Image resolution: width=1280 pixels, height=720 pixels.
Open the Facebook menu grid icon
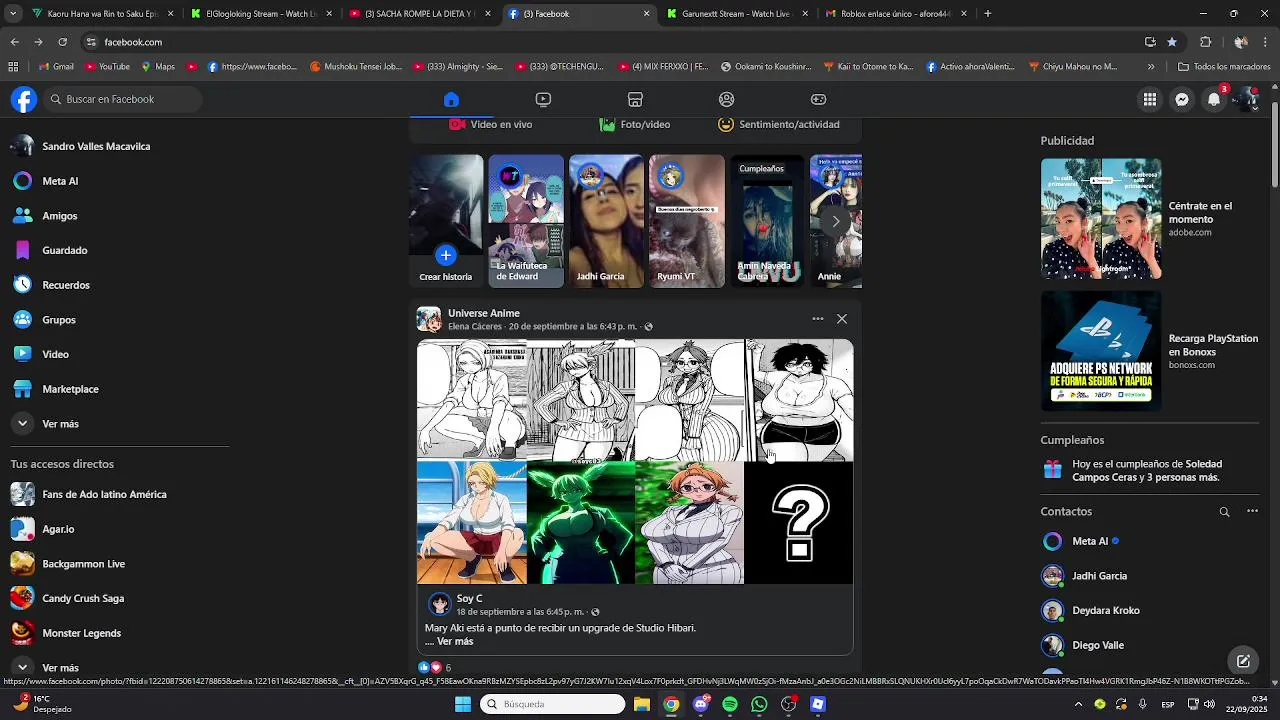(x=1150, y=99)
